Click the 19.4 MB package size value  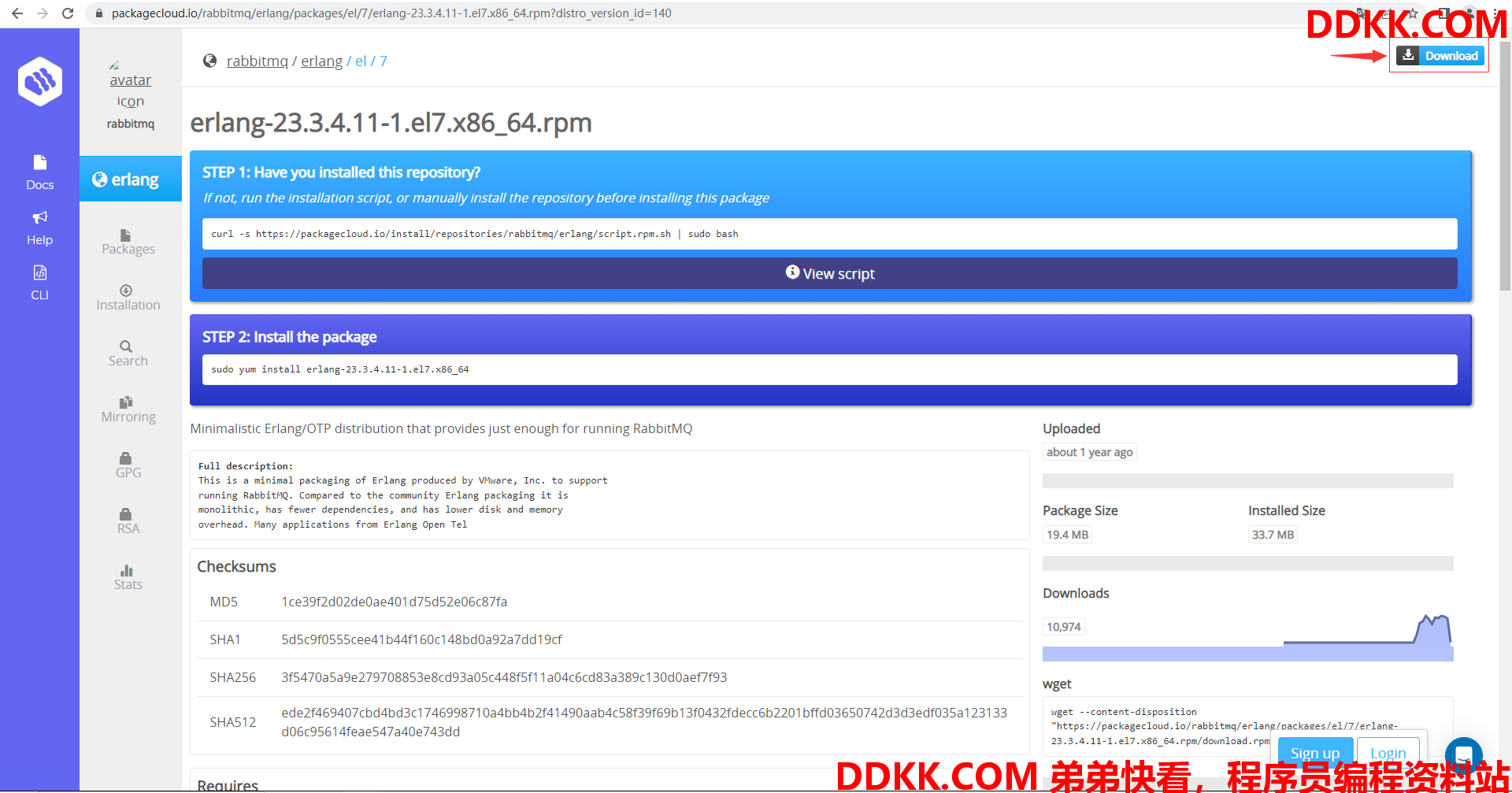1067,535
